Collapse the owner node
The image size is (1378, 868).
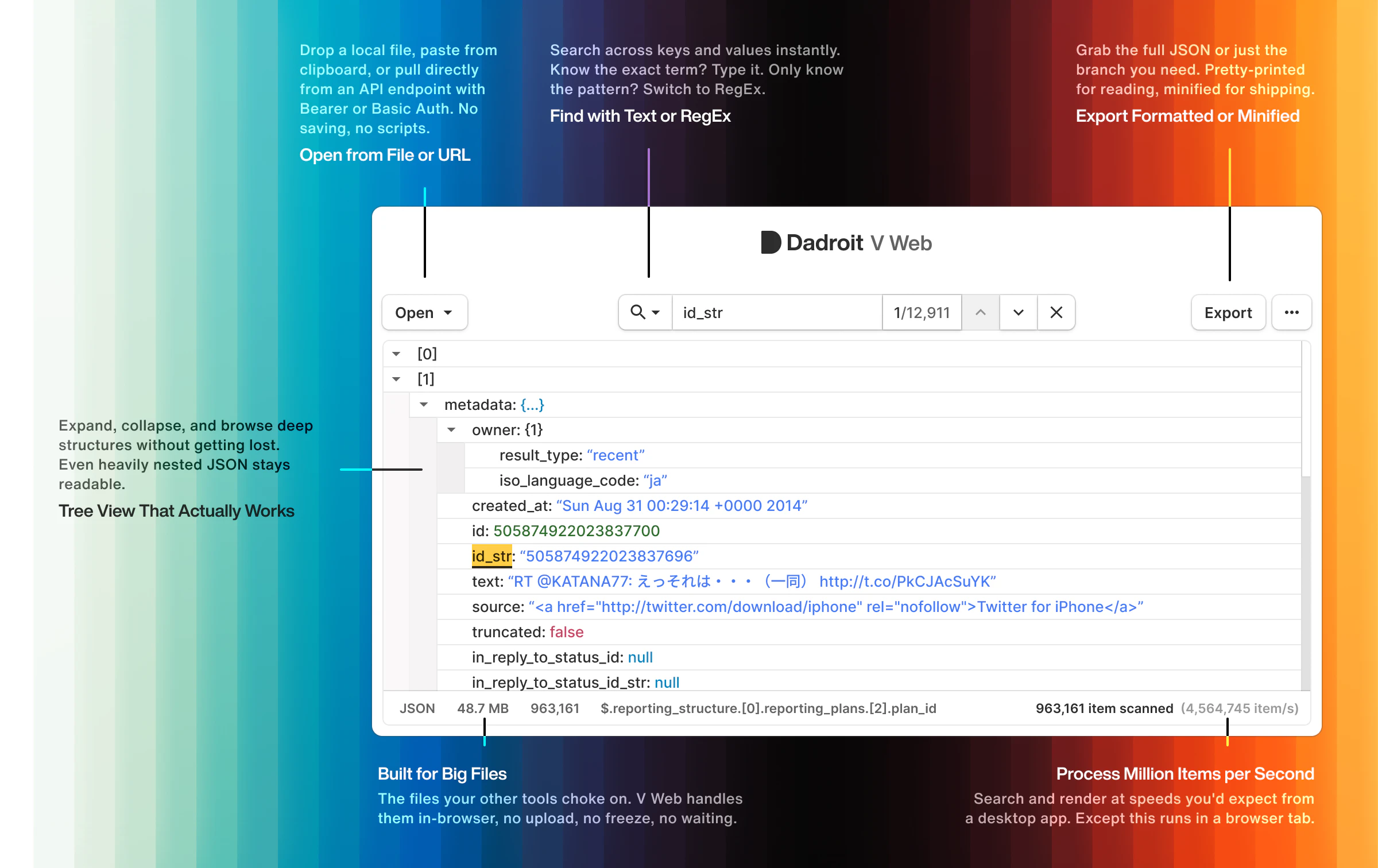451,430
